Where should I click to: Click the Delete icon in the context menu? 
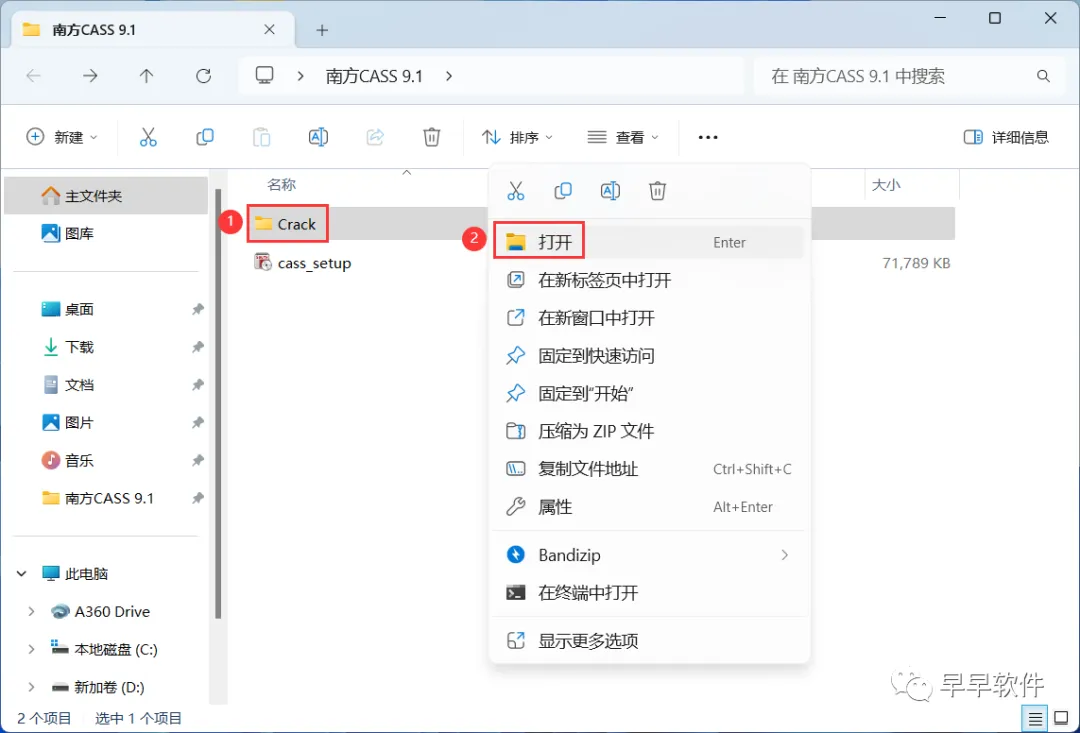tap(657, 190)
